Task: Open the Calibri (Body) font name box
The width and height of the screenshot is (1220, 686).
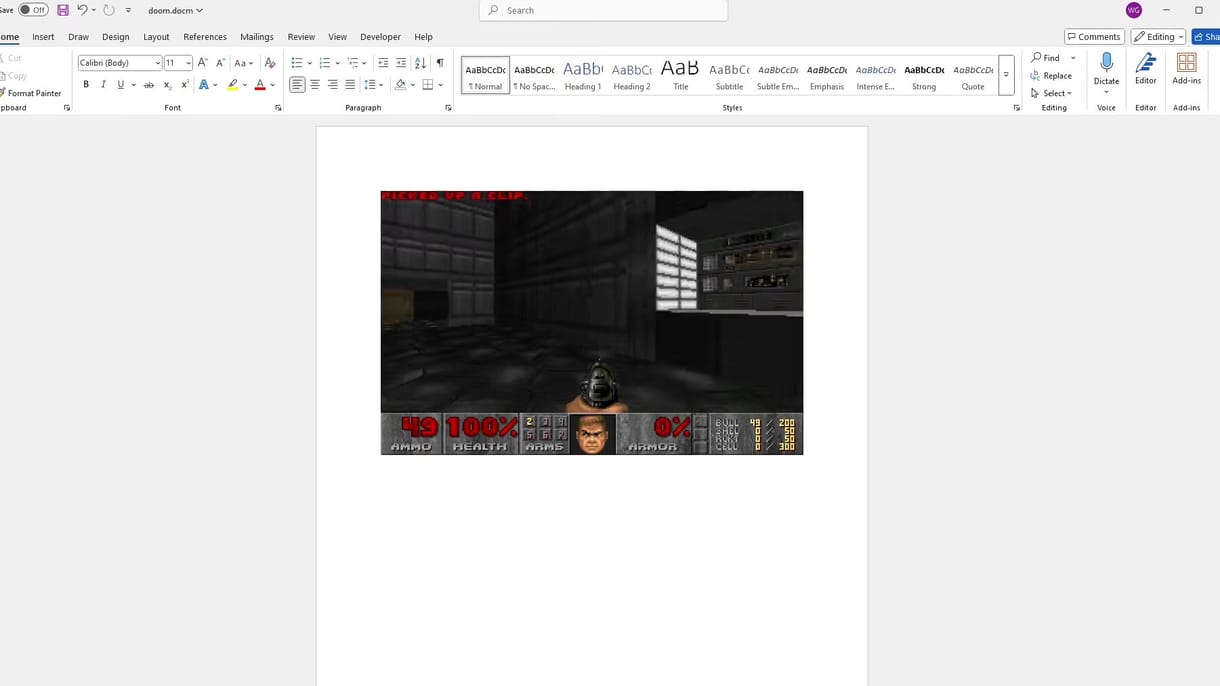Action: (x=120, y=63)
